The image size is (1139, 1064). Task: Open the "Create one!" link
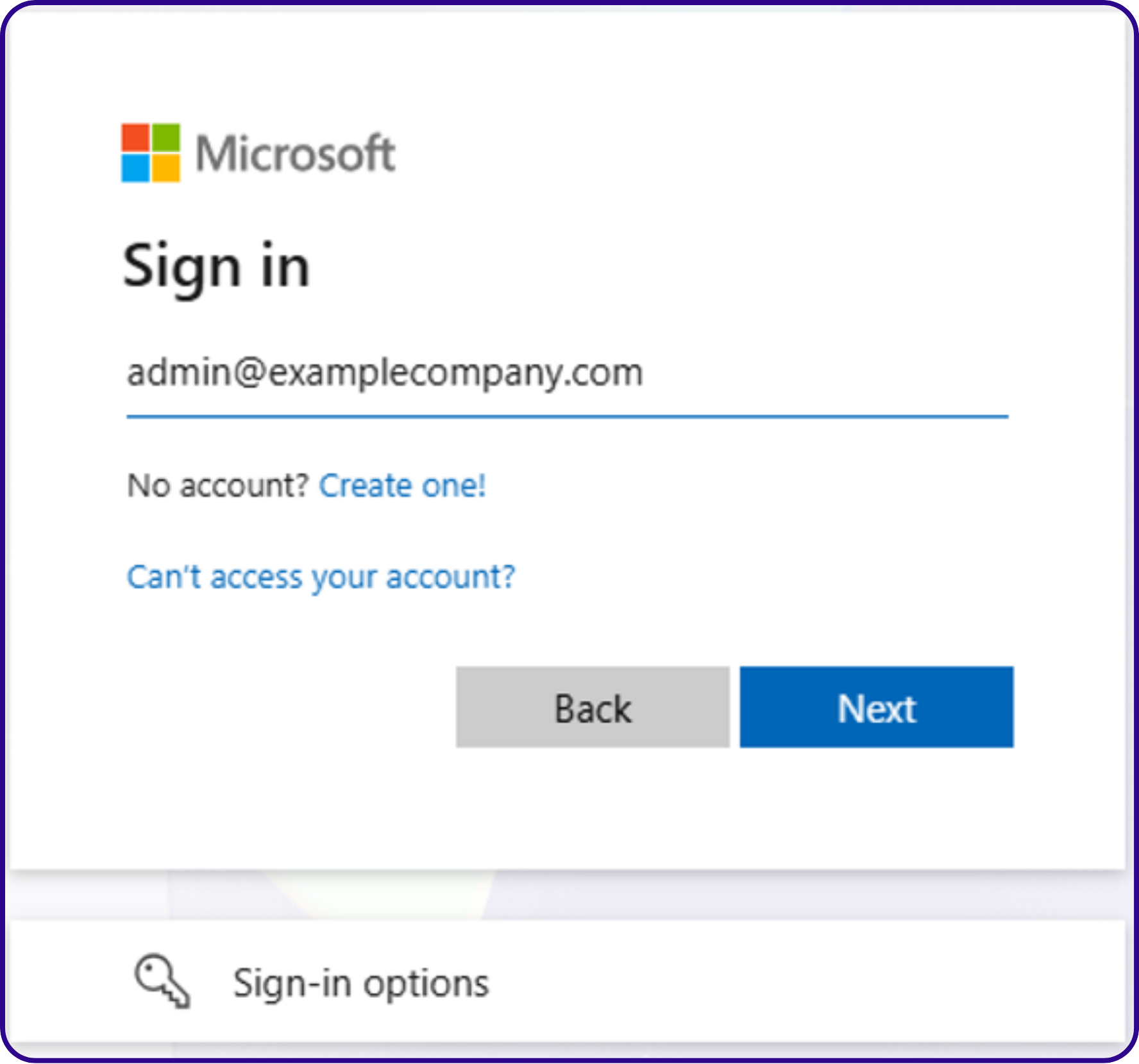click(402, 486)
